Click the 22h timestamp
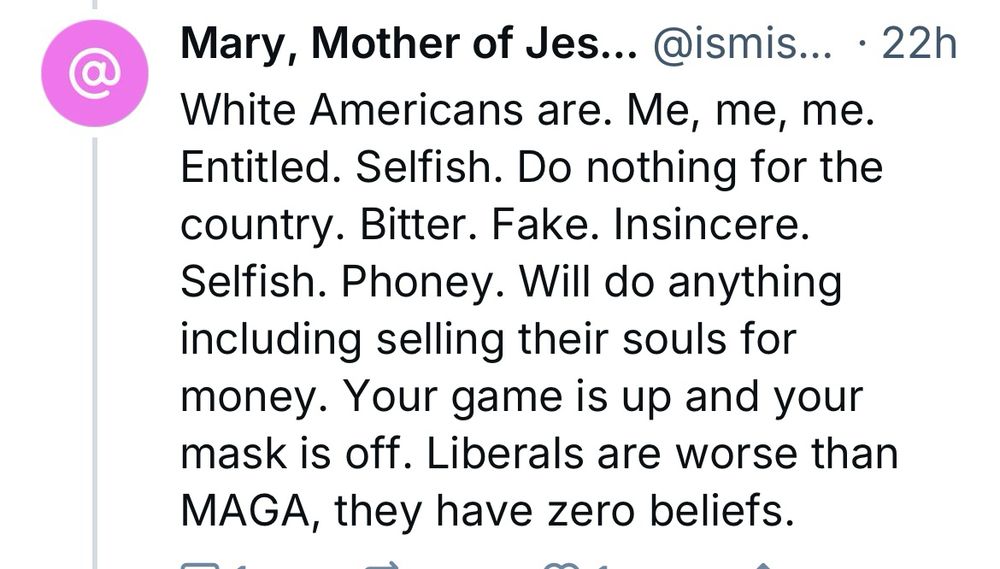 [919, 44]
